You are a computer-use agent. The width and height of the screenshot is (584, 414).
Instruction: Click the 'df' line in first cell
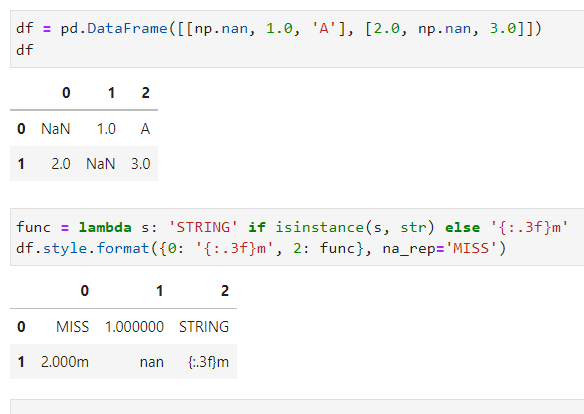point(25,50)
